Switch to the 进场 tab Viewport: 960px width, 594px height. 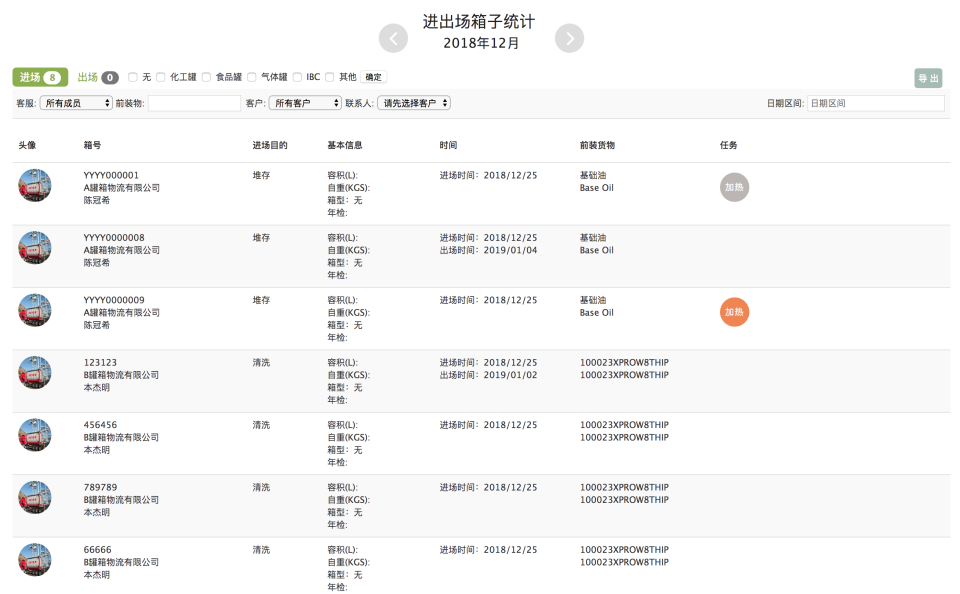point(40,77)
